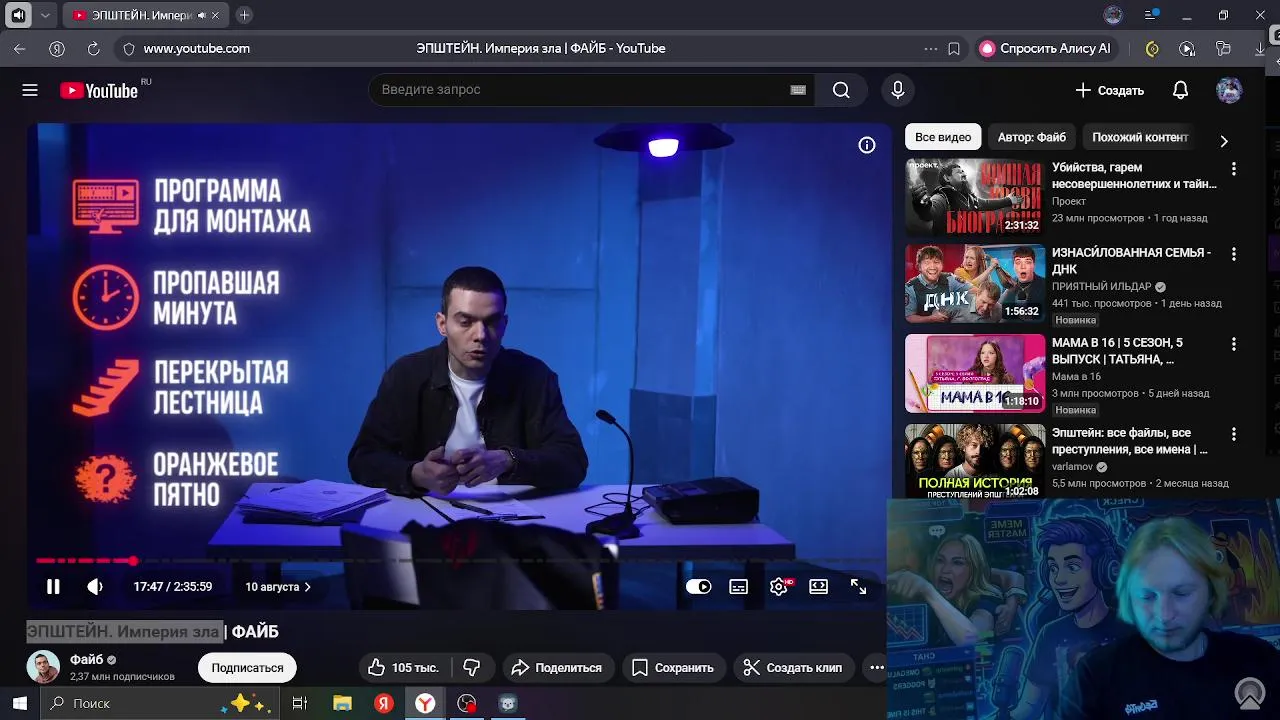Open address bar three-dot menu
The width and height of the screenshot is (1280, 720).
931,48
